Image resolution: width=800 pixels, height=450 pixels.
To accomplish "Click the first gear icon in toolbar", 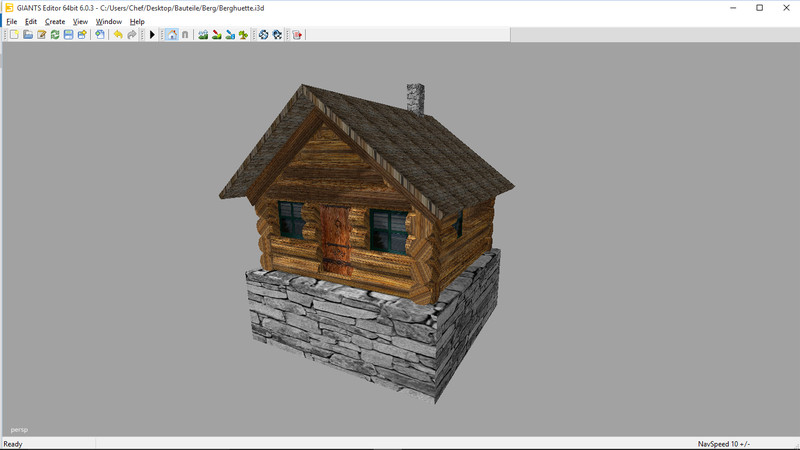I will 264,35.
